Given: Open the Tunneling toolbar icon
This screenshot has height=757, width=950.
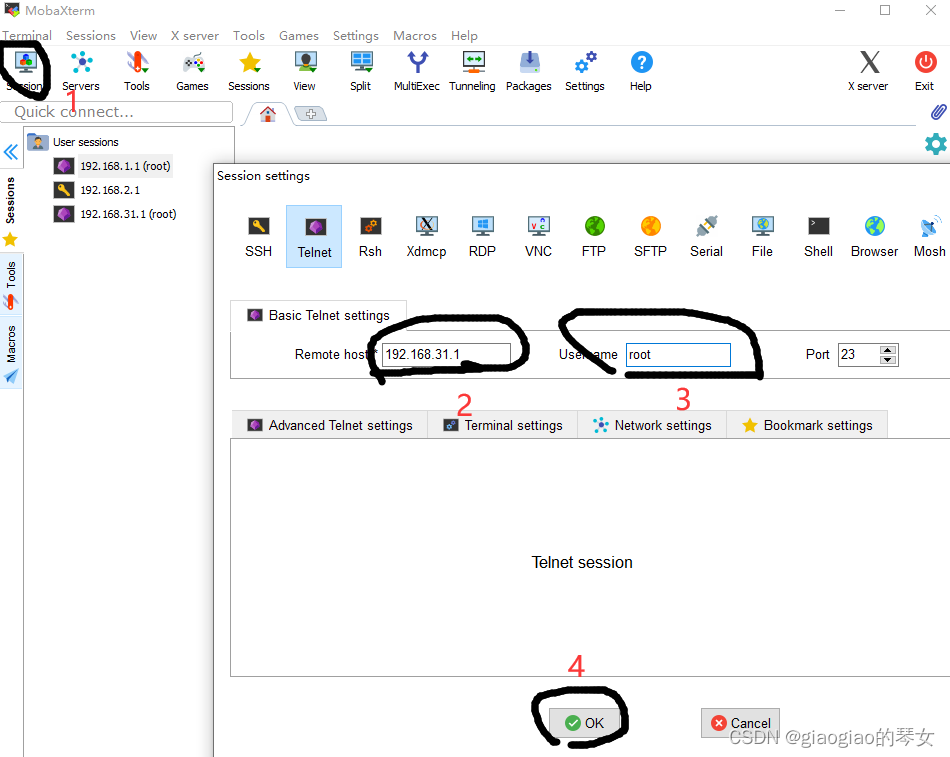Looking at the screenshot, I should pos(473,72).
